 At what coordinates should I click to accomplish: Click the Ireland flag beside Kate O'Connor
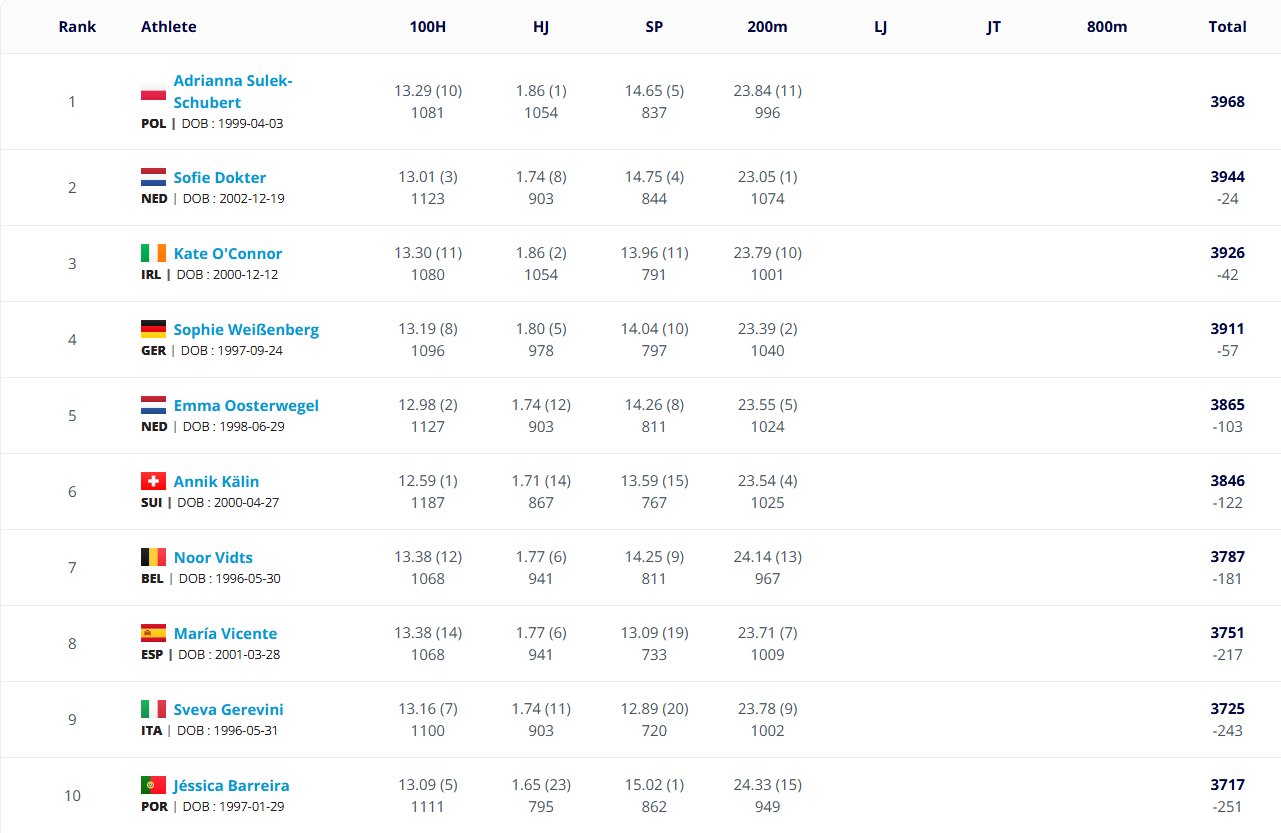[153, 254]
